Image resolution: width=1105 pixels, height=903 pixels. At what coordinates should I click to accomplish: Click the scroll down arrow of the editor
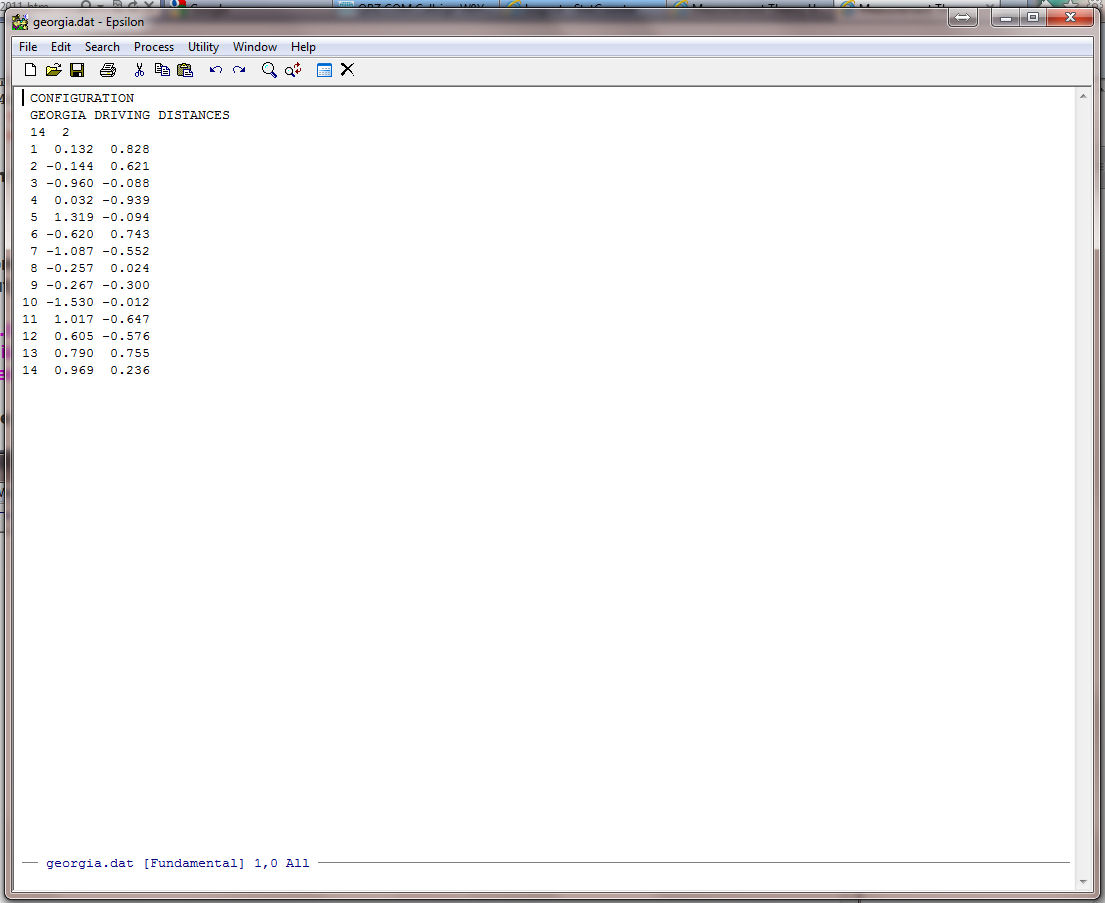(1082, 881)
